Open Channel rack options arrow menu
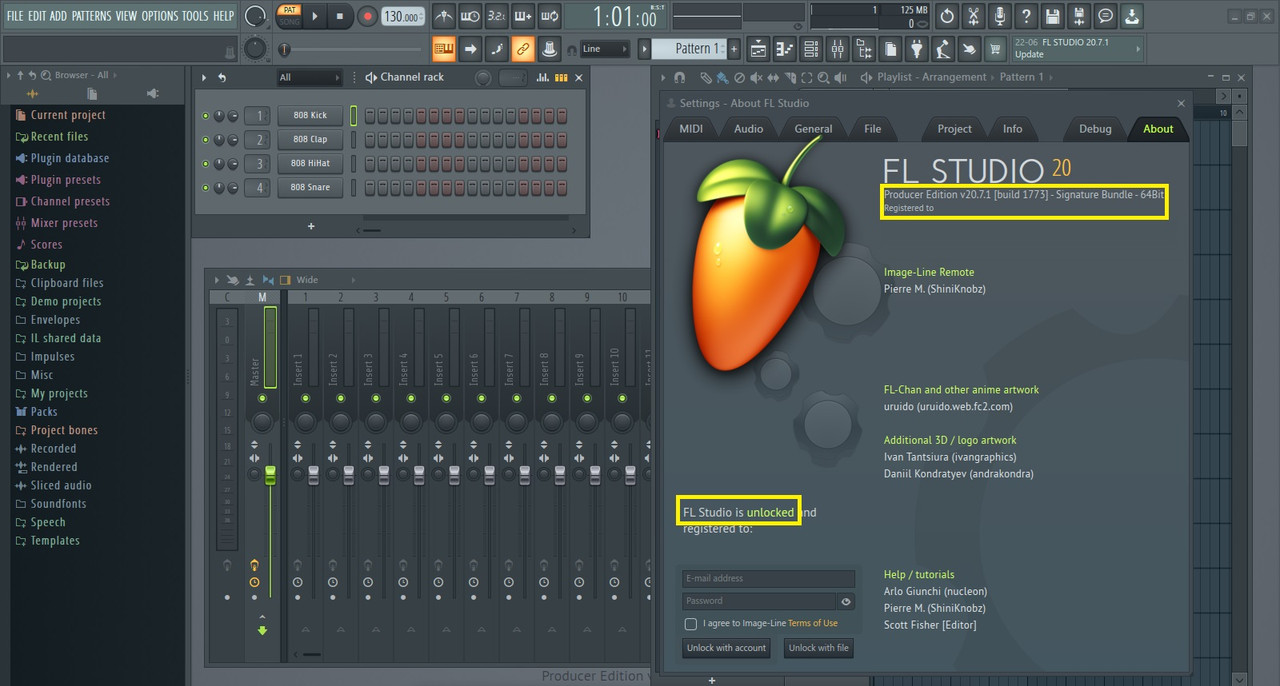This screenshot has width=1280, height=686. (x=204, y=77)
